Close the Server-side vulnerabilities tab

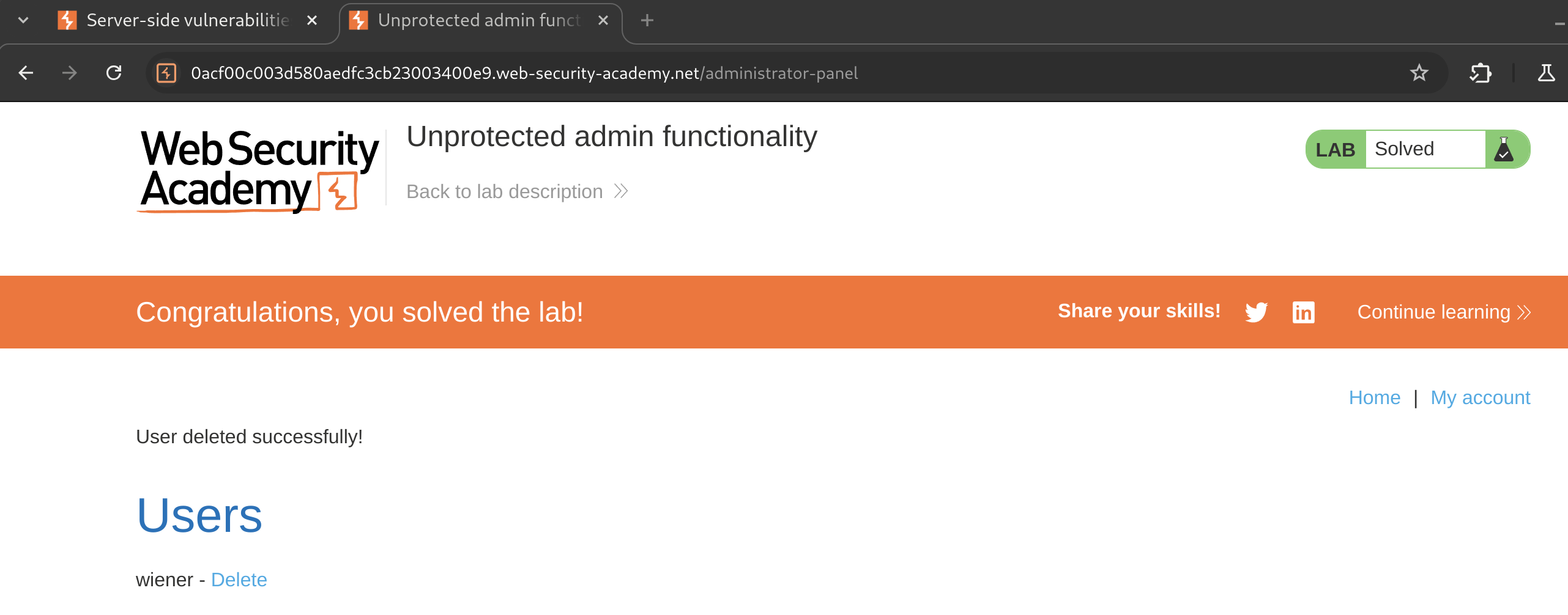[312, 21]
